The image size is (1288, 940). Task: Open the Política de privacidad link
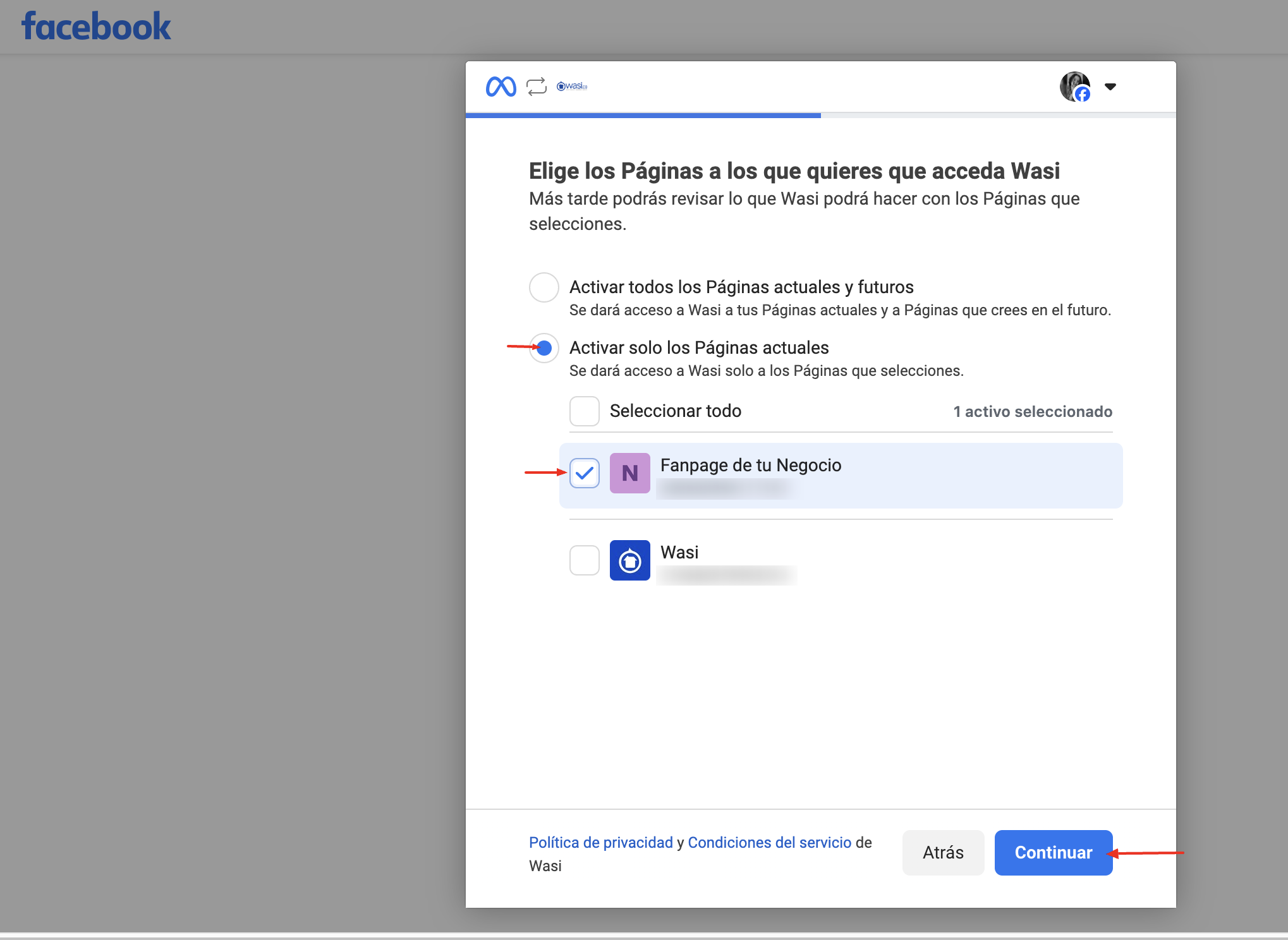(600, 843)
